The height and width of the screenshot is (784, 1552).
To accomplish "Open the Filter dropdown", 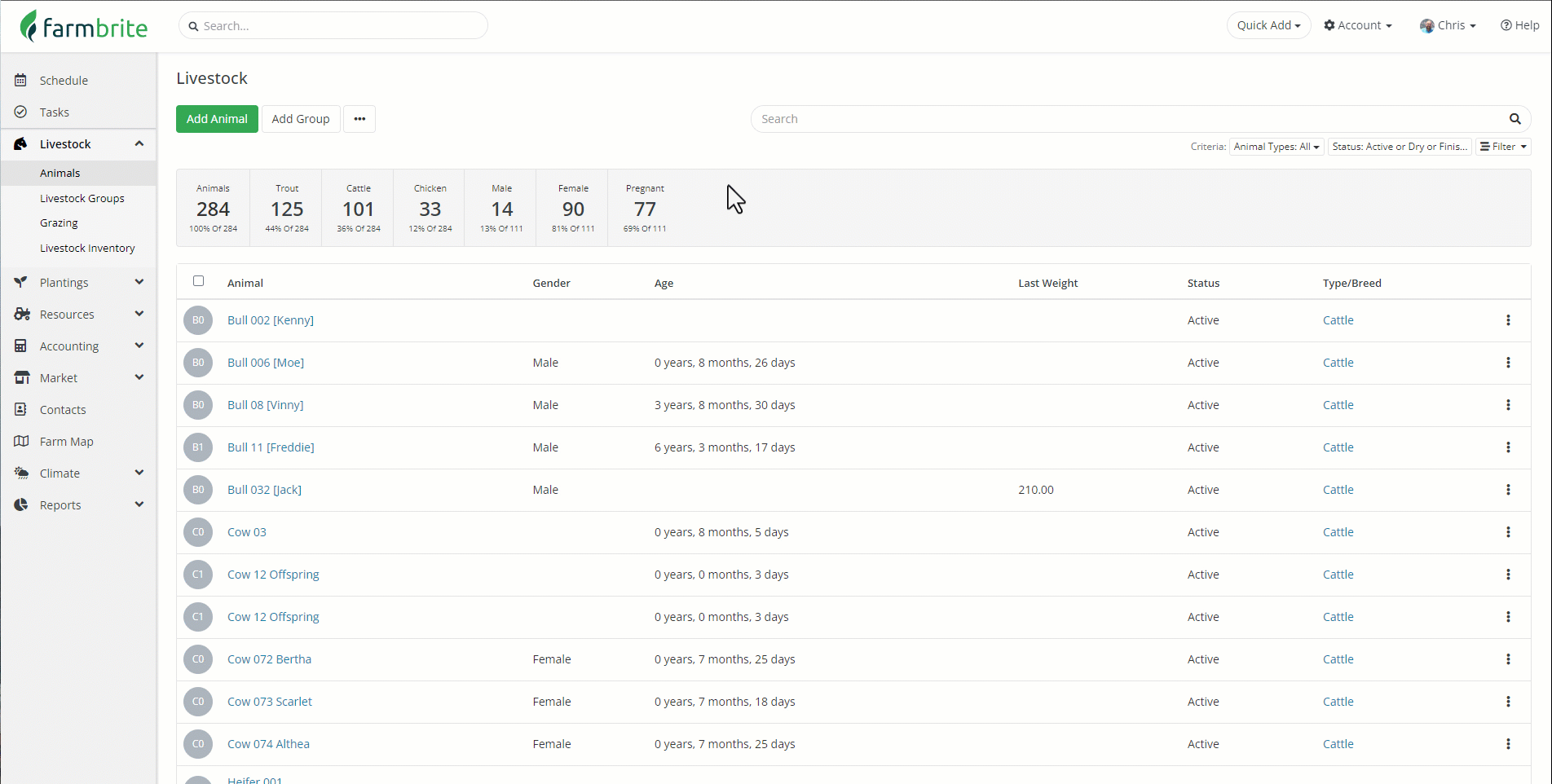I will pos(1503,147).
